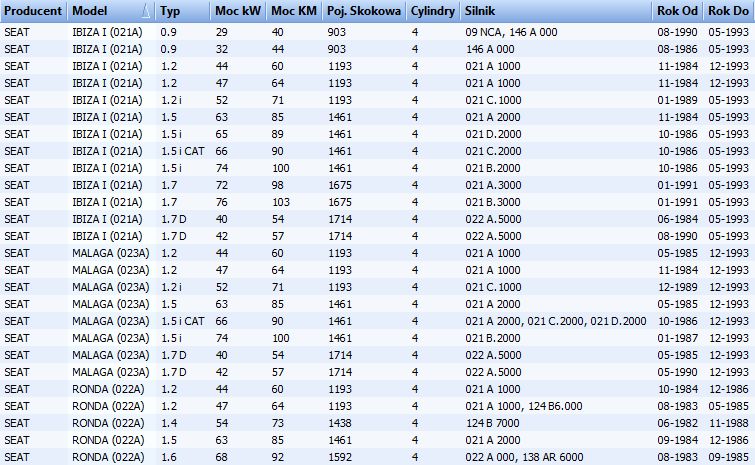
Task: Click the 1592 displacement value
Action: 340,457
